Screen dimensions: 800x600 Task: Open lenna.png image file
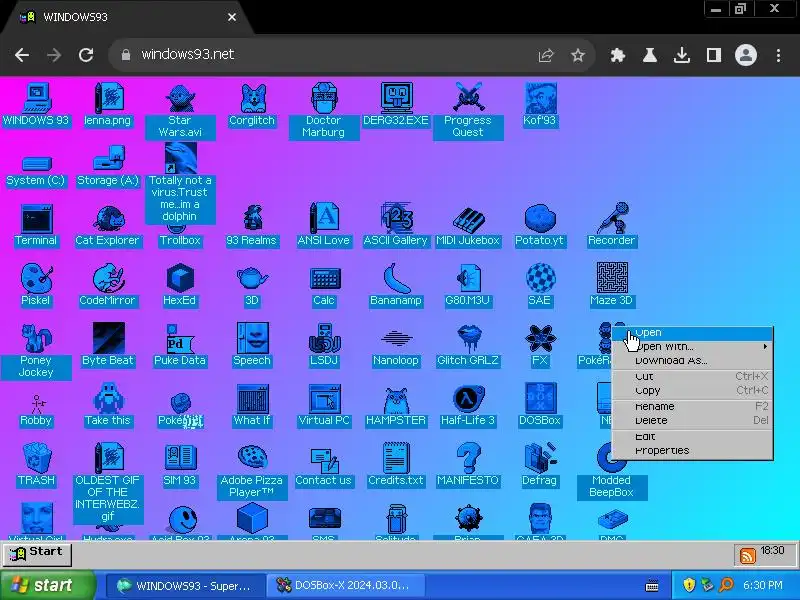pyautogui.click(x=108, y=98)
